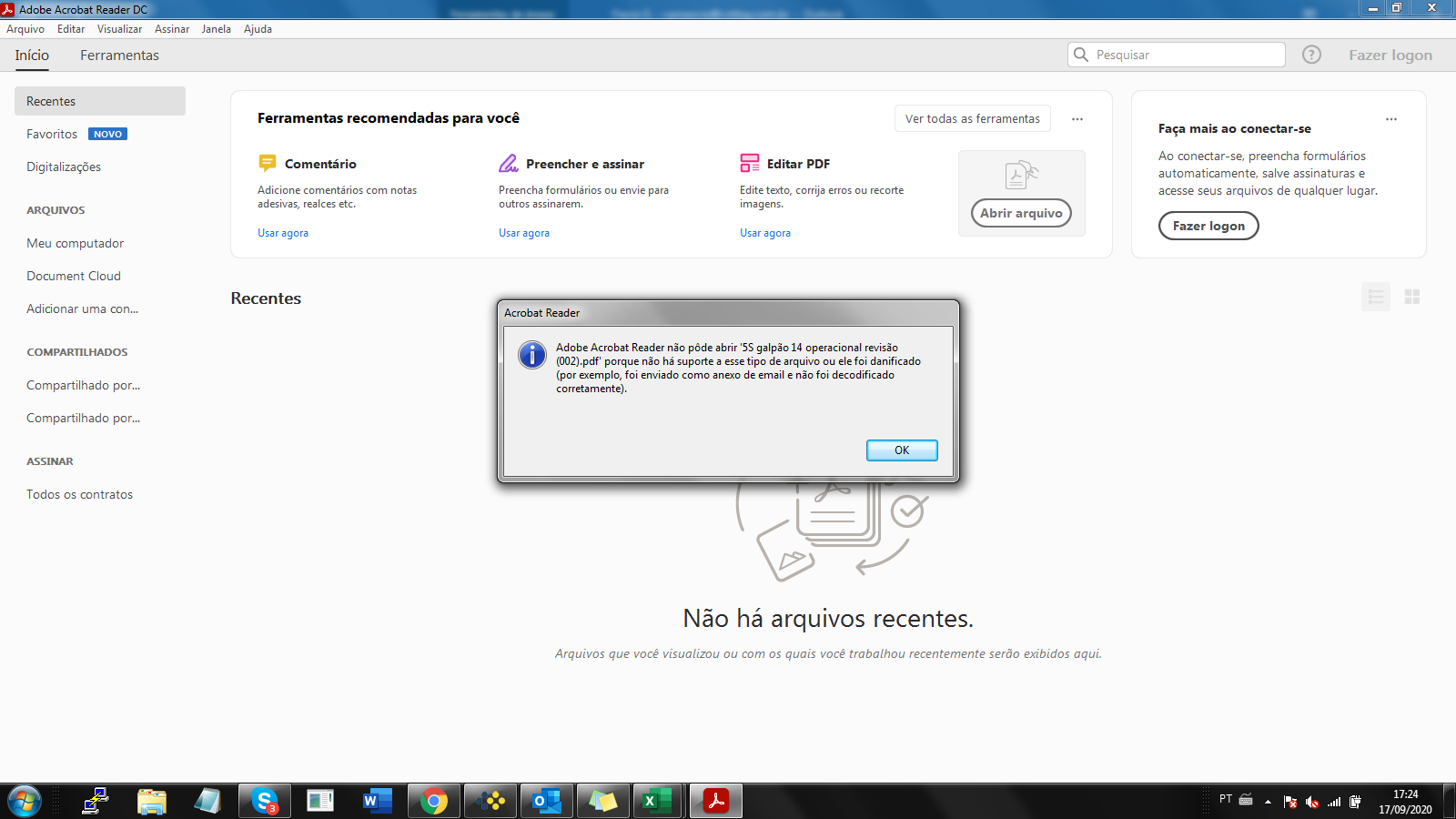This screenshot has height=819, width=1456.
Task: Switch to the Início tab
Action: click(32, 56)
